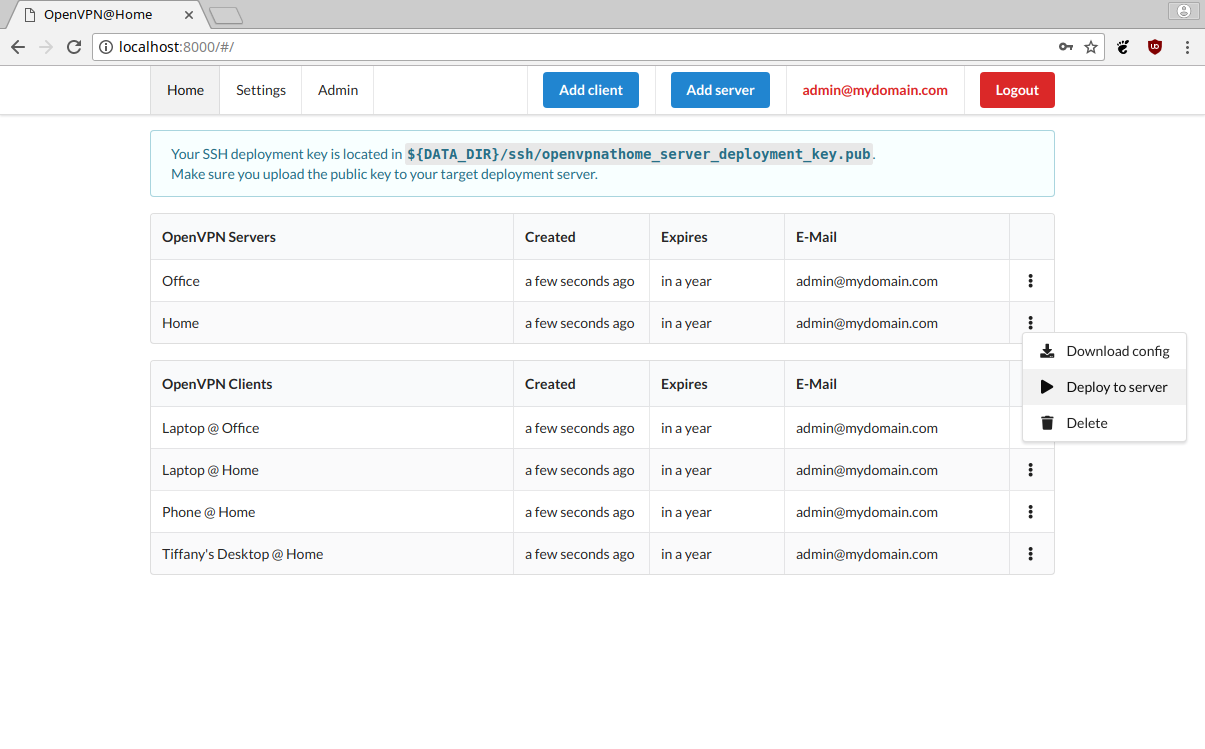1205x749 pixels.
Task: Open the kebab menu for Laptop @ Office
Action: 1030,427
